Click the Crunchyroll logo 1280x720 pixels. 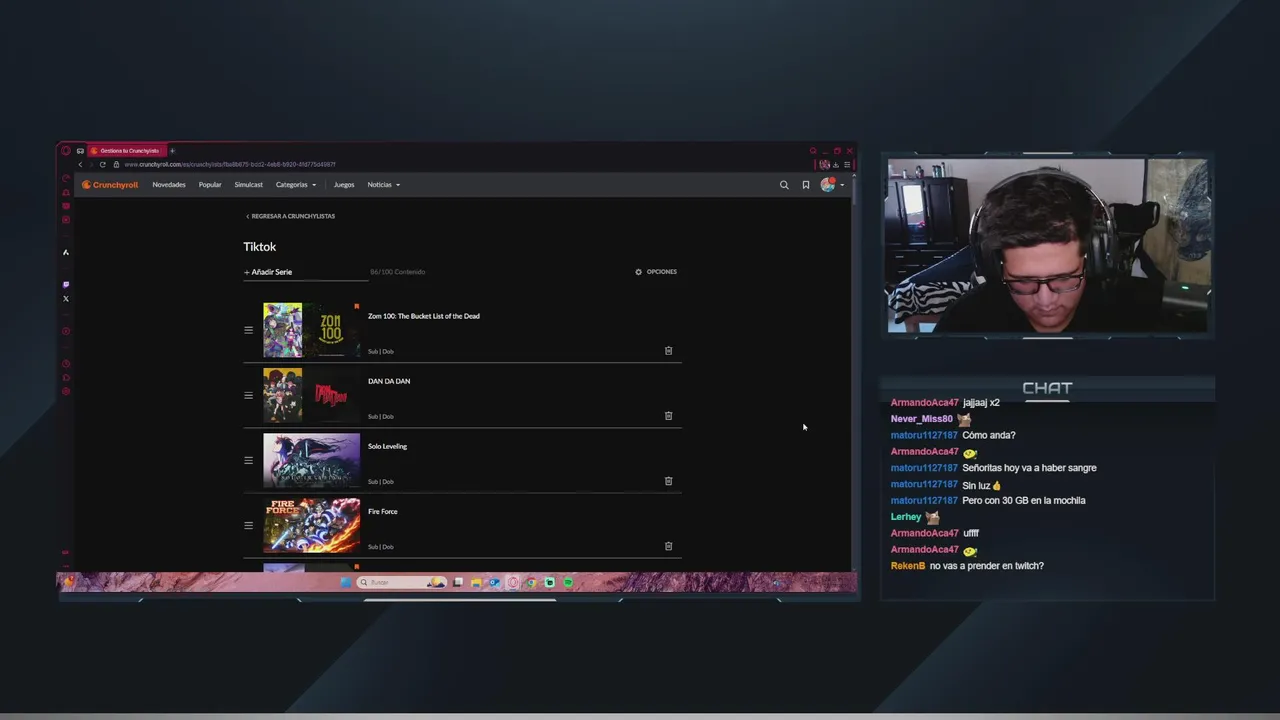tap(110, 185)
